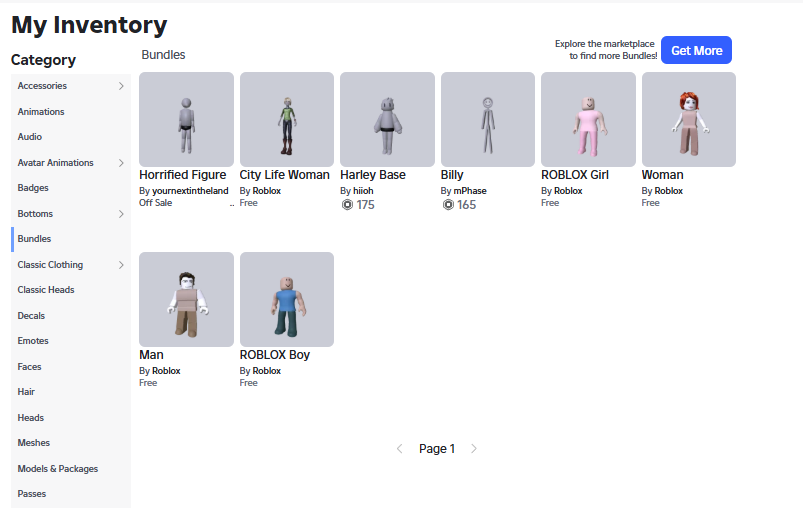This screenshot has height=508, width=803.
Task: Open the Harley Base bundle thumbnail
Action: [387, 119]
